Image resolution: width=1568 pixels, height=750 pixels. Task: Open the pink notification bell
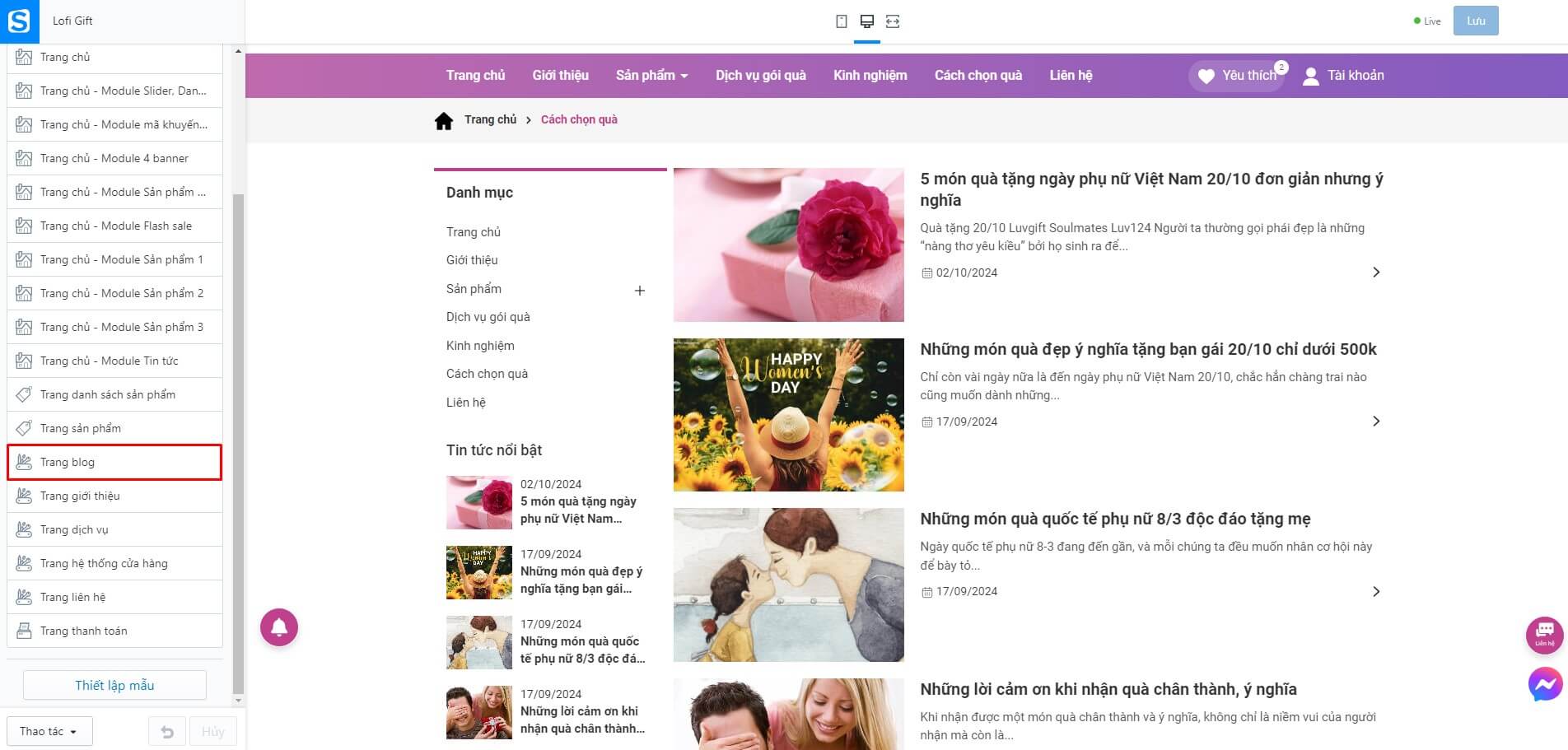tap(279, 627)
